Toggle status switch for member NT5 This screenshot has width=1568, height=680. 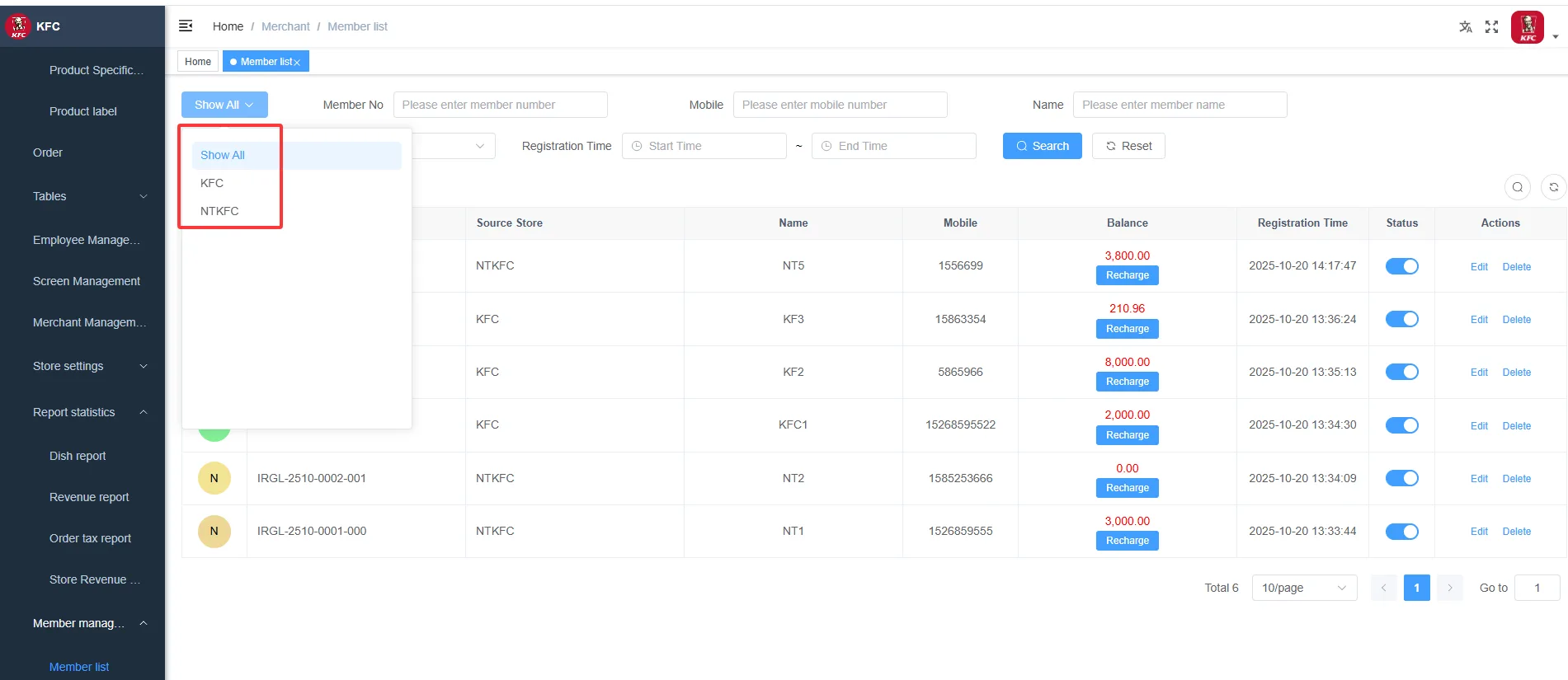[x=1402, y=266]
